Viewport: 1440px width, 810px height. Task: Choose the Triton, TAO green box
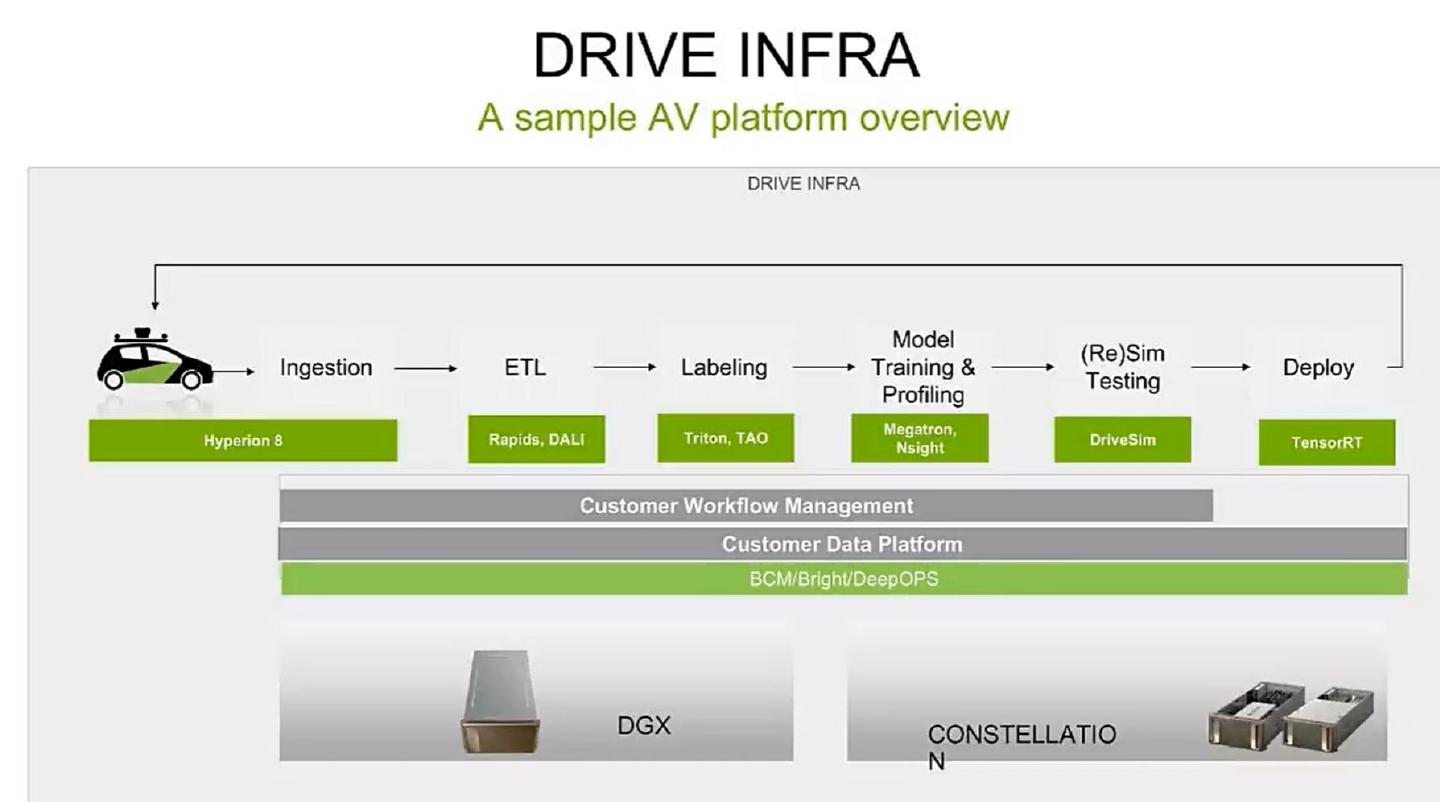click(x=726, y=438)
